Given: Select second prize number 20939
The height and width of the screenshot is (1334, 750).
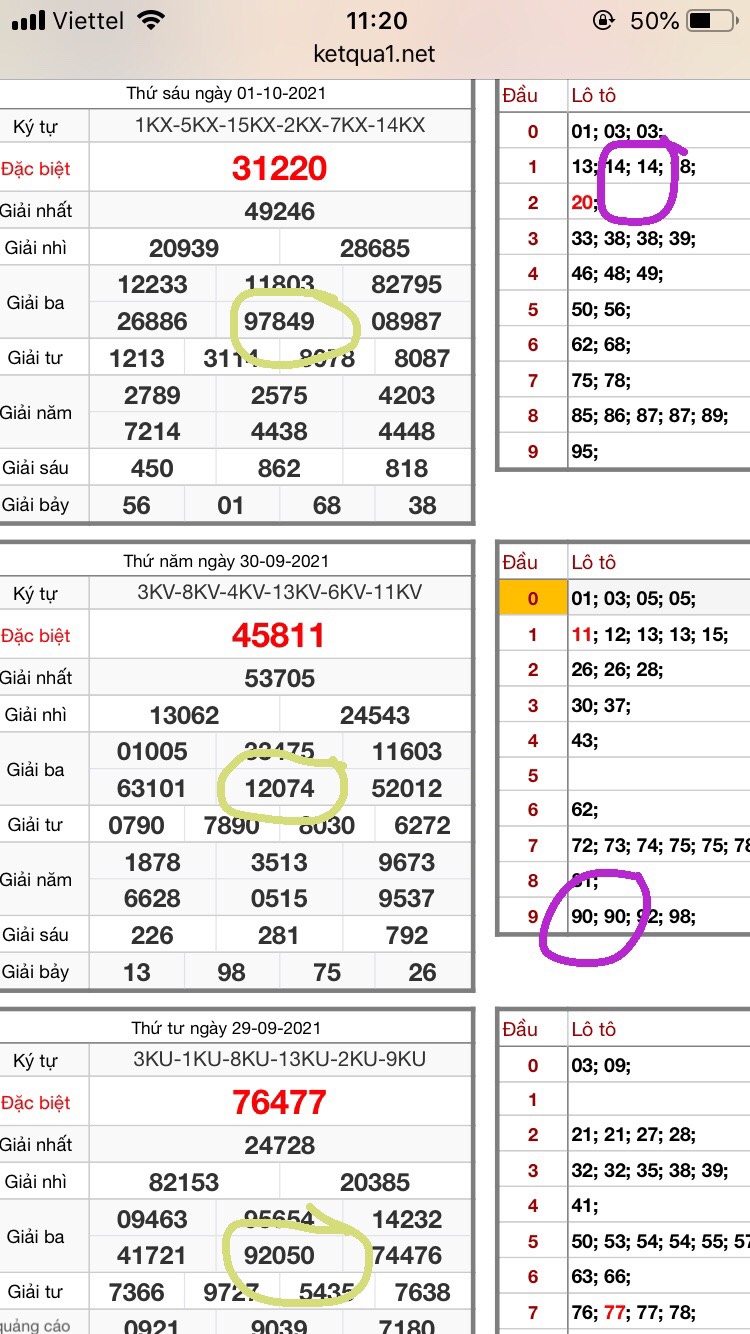Looking at the screenshot, I should click(x=184, y=248).
